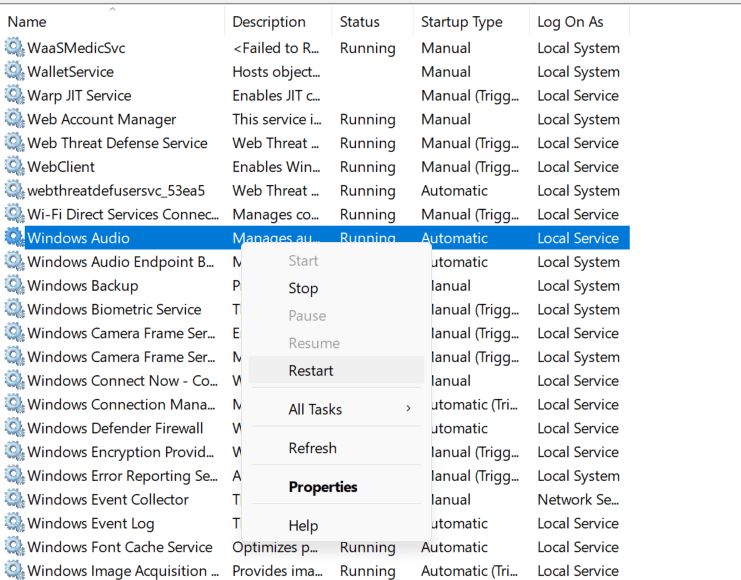
Task: Sort by the Status column header
Action: coord(372,22)
